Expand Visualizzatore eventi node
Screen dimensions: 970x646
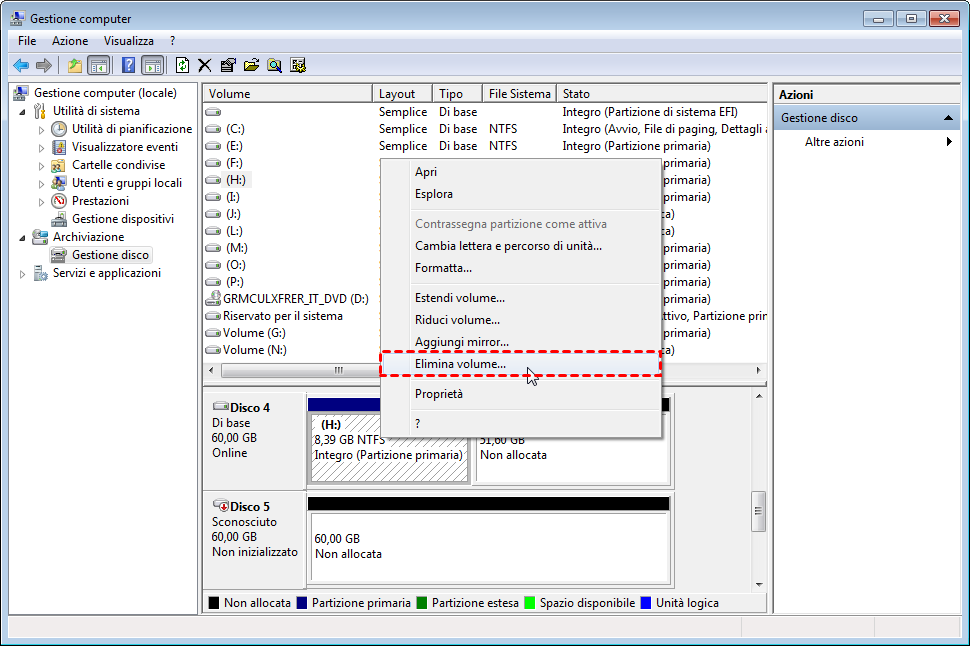(x=41, y=148)
